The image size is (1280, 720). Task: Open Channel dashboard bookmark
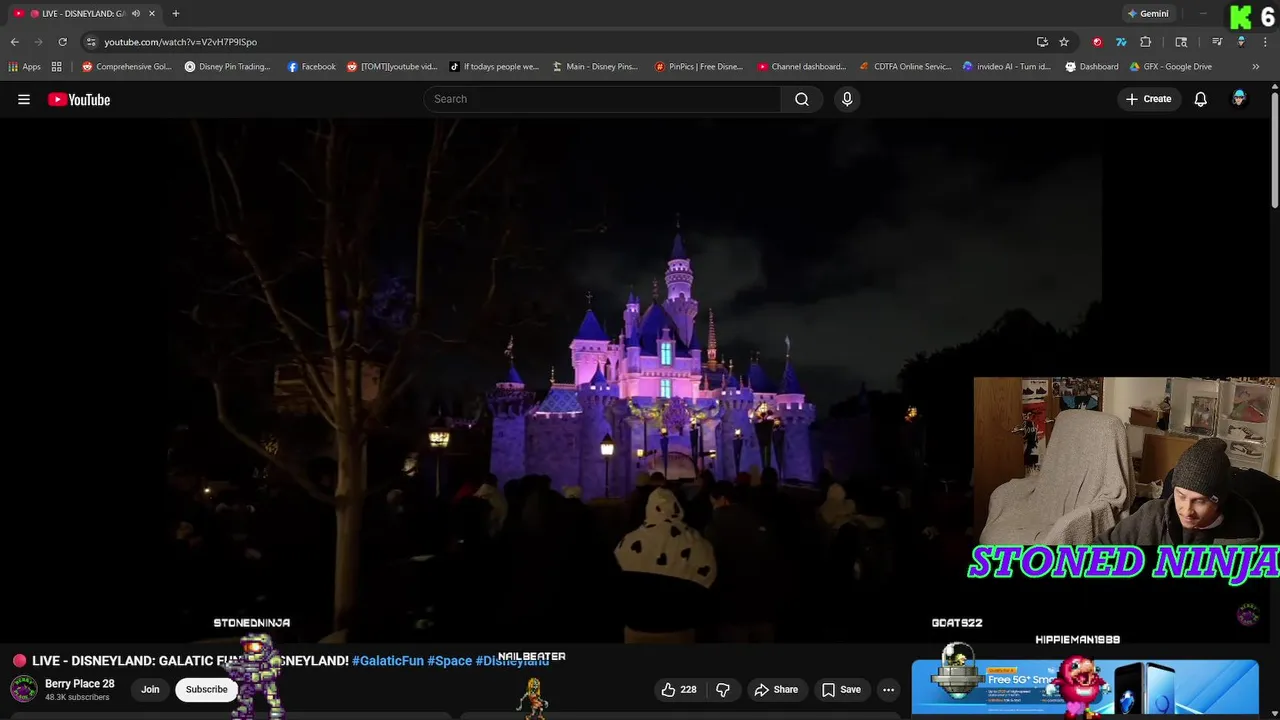(x=802, y=67)
